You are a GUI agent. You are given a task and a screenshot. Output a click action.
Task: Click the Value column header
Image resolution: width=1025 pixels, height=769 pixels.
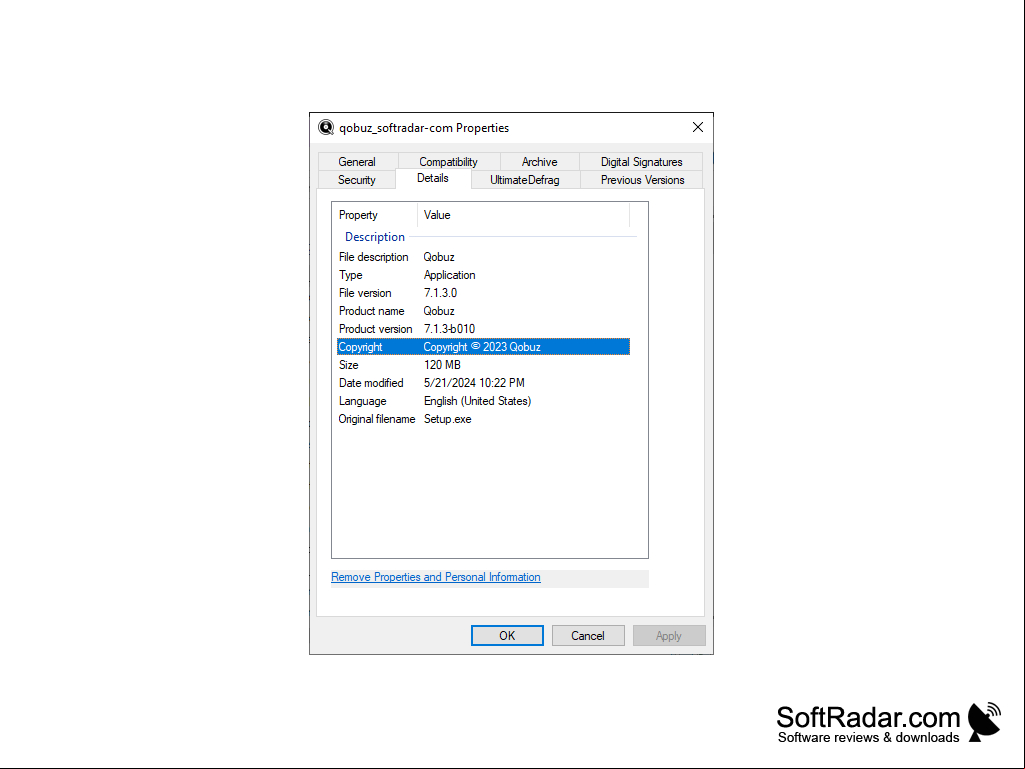524,215
